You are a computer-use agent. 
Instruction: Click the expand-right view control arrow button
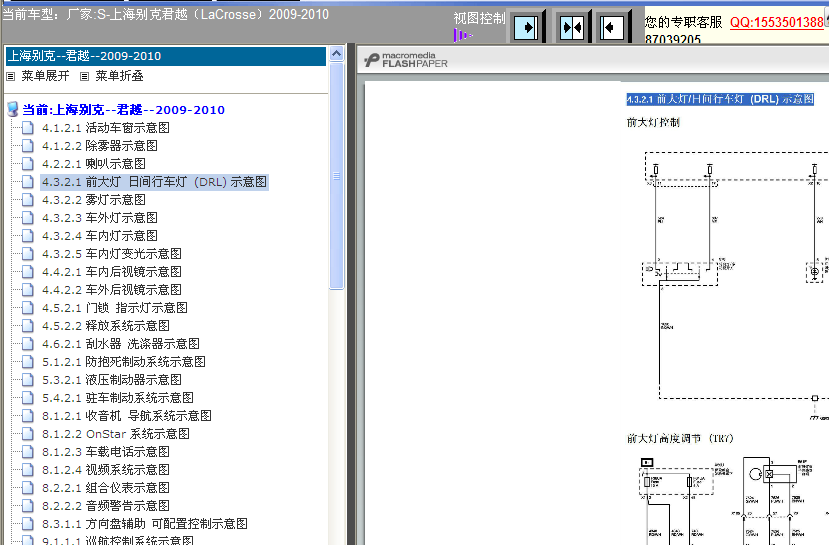(x=527, y=27)
